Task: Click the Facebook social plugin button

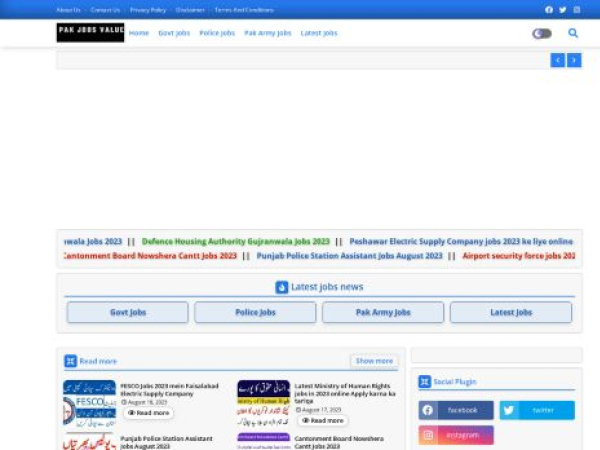Action: [x=456, y=410]
